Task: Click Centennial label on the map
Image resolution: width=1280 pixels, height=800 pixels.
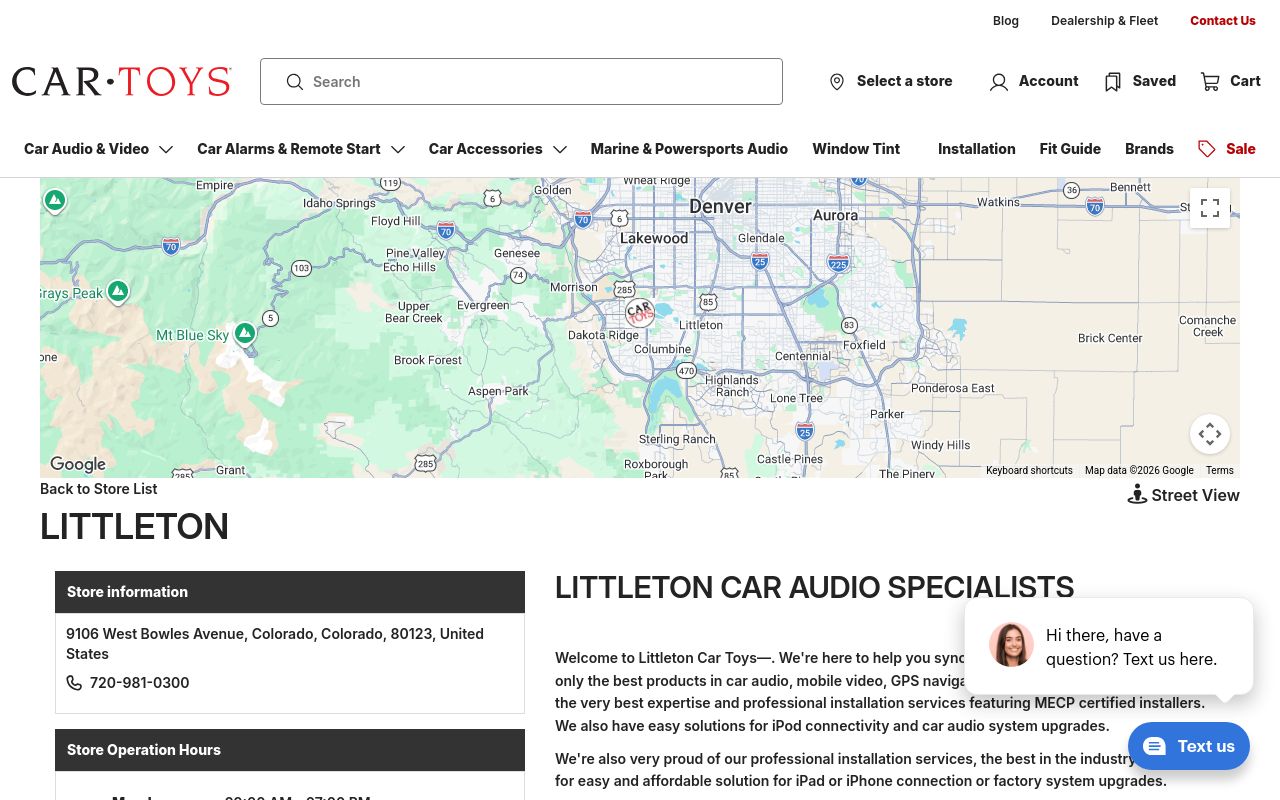Action: (803, 356)
